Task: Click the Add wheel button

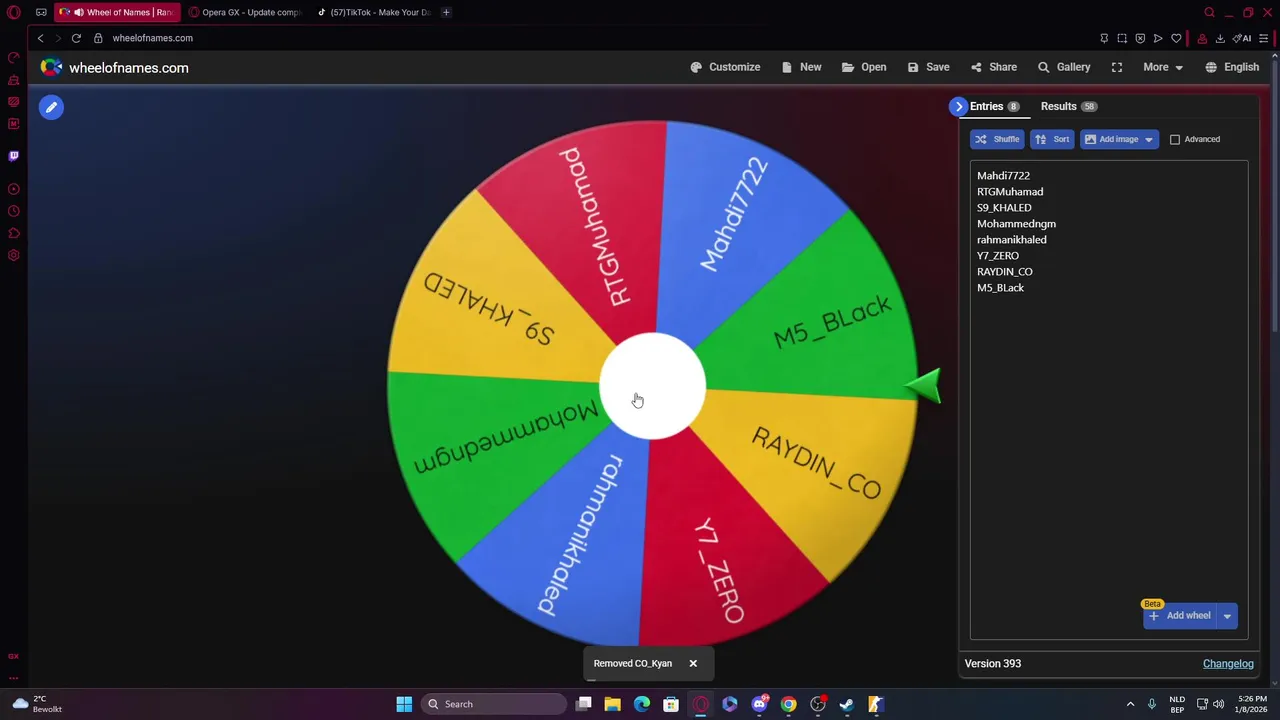Action: (x=1179, y=615)
